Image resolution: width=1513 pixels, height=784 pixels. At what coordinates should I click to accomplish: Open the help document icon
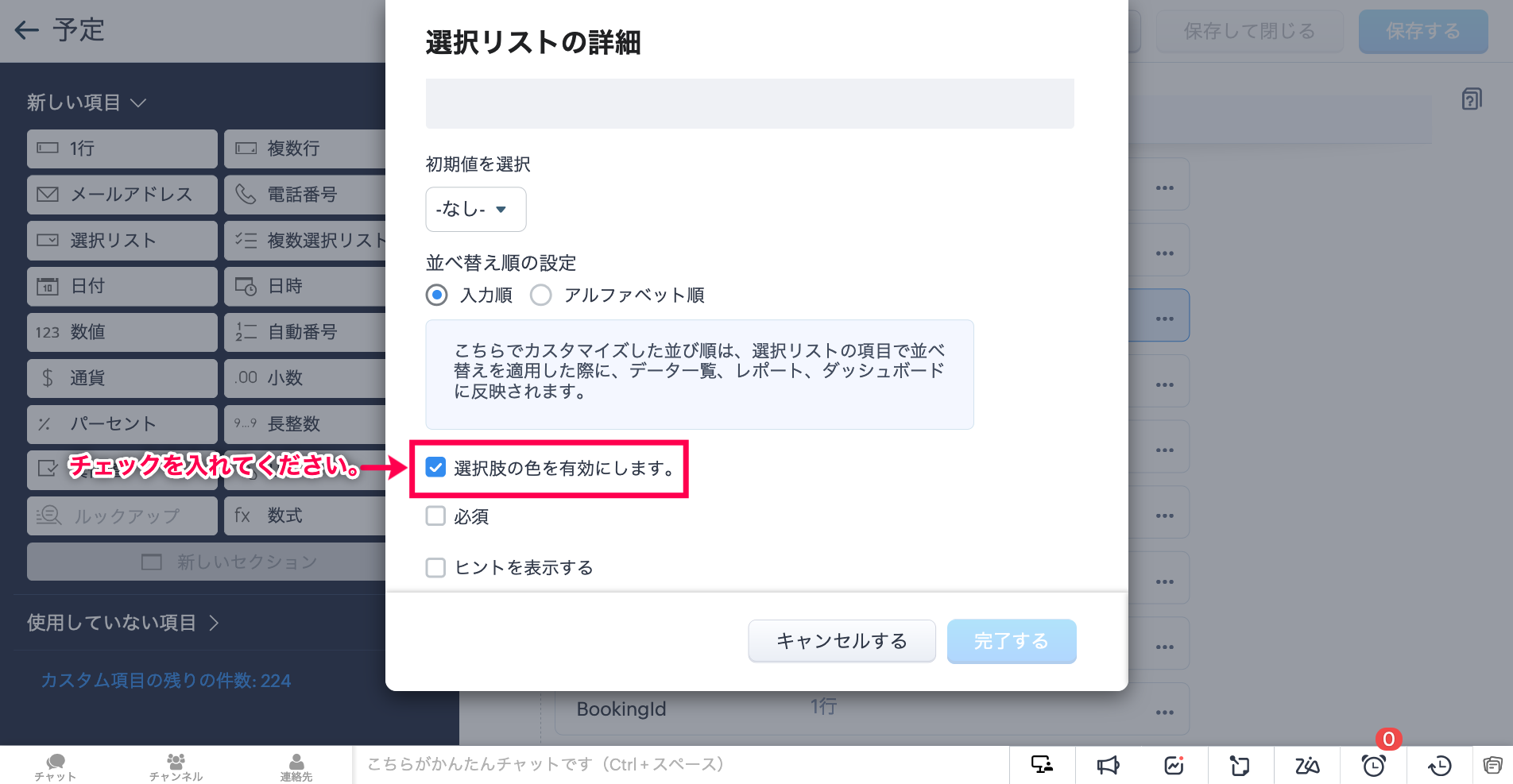pos(1471,98)
